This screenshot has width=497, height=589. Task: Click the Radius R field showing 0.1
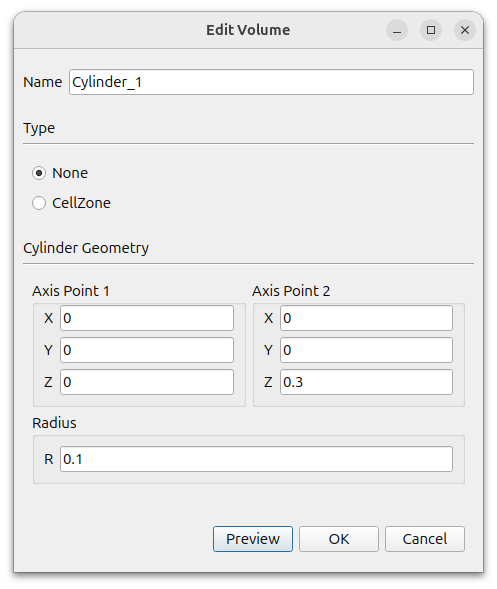256,459
